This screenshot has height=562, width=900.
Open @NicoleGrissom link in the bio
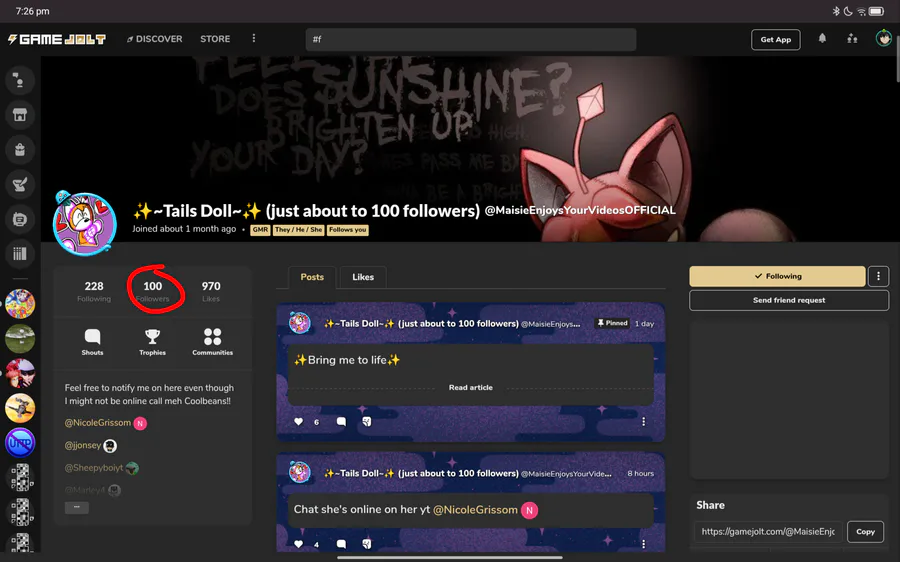coord(98,423)
